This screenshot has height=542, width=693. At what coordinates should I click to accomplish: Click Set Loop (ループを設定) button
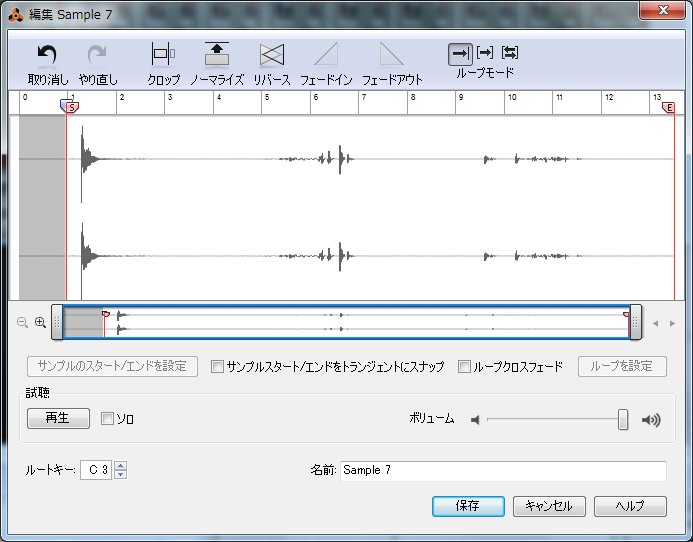622,366
